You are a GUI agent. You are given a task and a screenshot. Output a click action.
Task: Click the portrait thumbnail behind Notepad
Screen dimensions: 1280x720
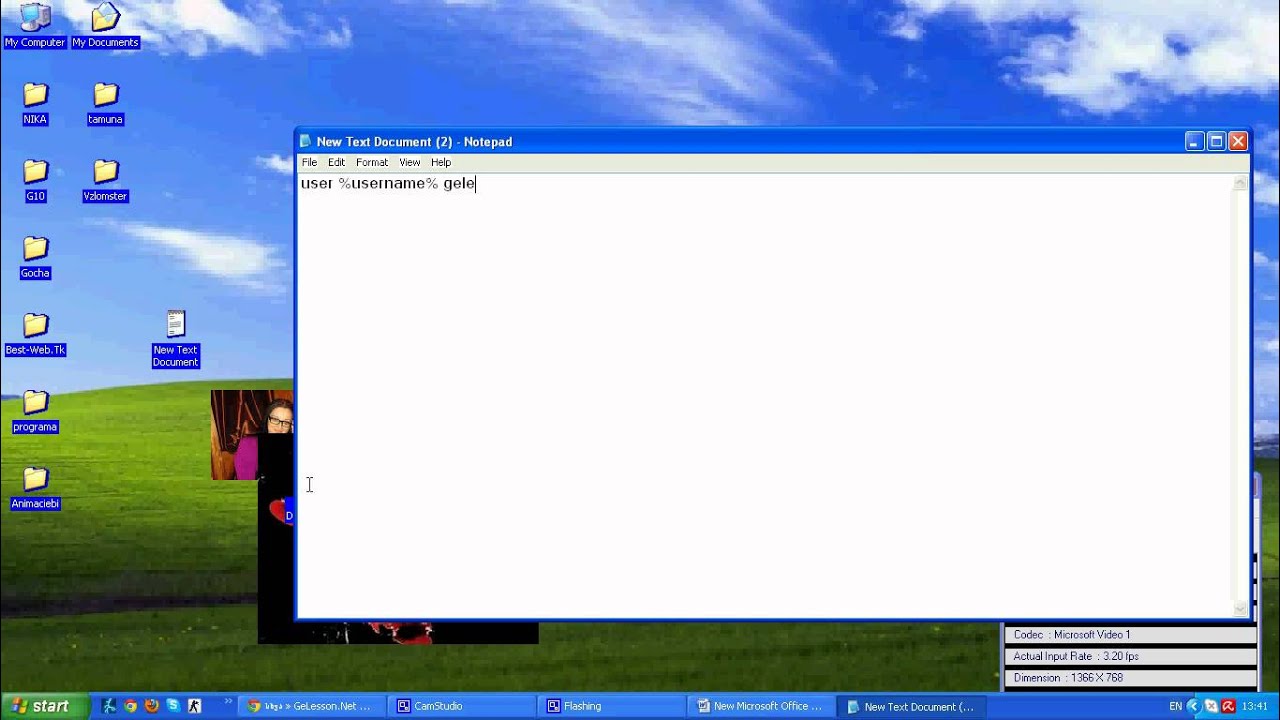[252, 435]
